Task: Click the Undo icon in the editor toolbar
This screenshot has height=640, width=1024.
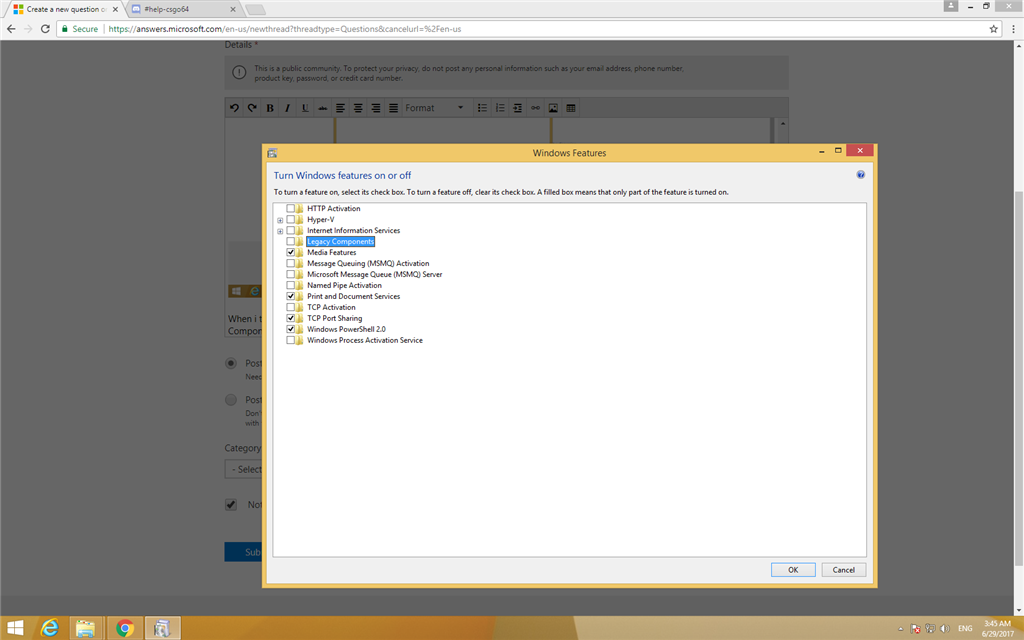Action: click(x=234, y=108)
